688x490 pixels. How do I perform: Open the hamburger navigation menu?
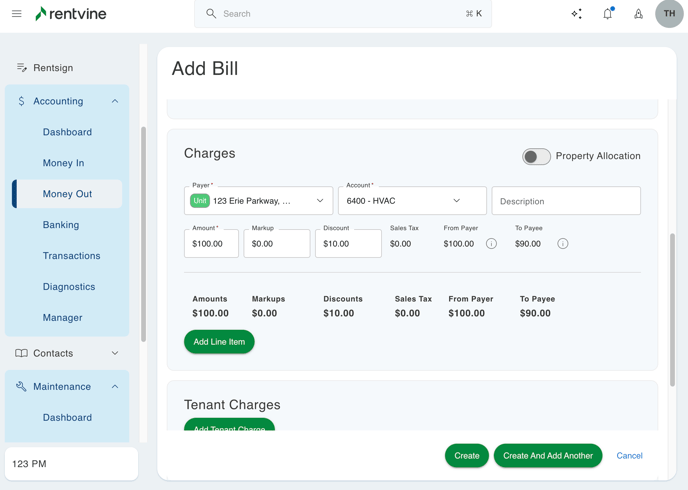click(16, 14)
